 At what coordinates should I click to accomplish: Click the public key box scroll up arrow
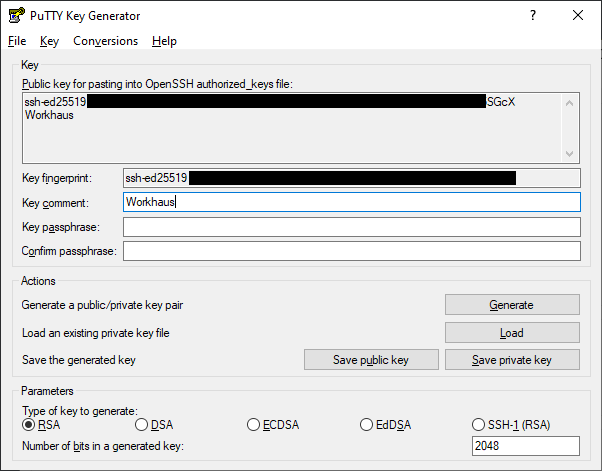pyautogui.click(x=569, y=103)
